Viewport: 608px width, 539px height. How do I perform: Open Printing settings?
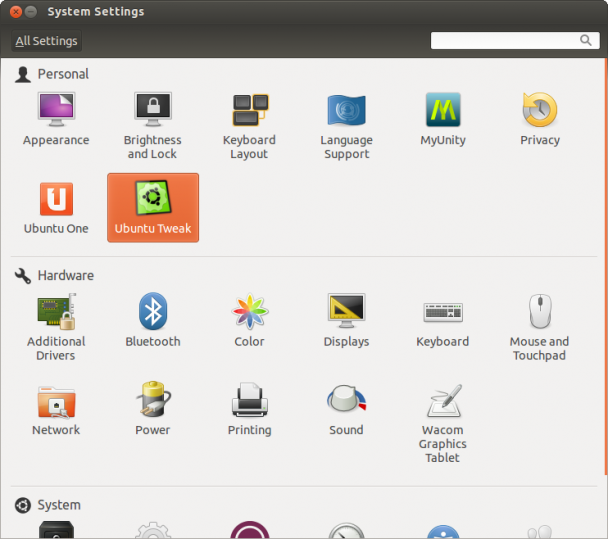click(x=249, y=409)
